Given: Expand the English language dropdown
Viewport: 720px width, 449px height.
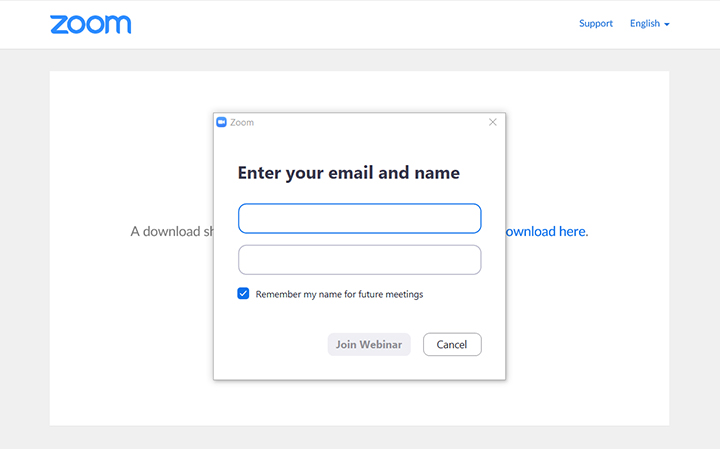Looking at the screenshot, I should click(649, 23).
